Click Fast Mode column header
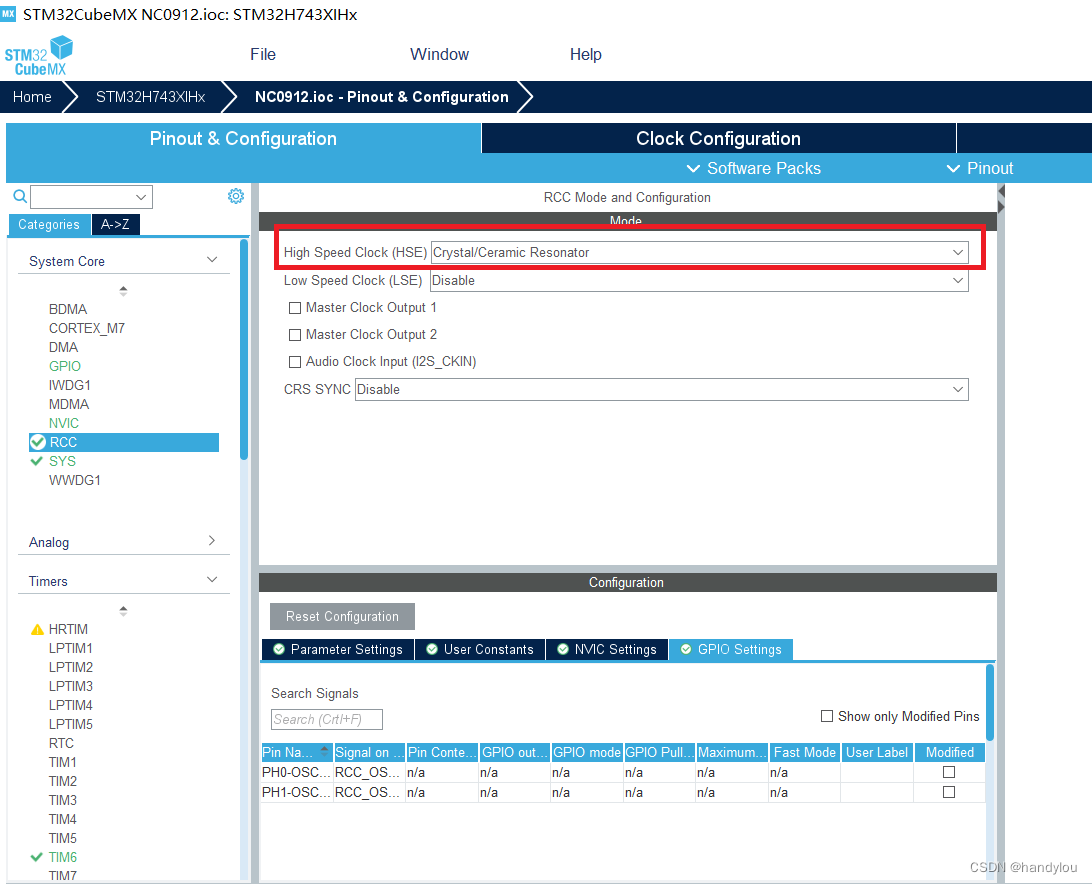Image resolution: width=1092 pixels, height=884 pixels. 804,752
